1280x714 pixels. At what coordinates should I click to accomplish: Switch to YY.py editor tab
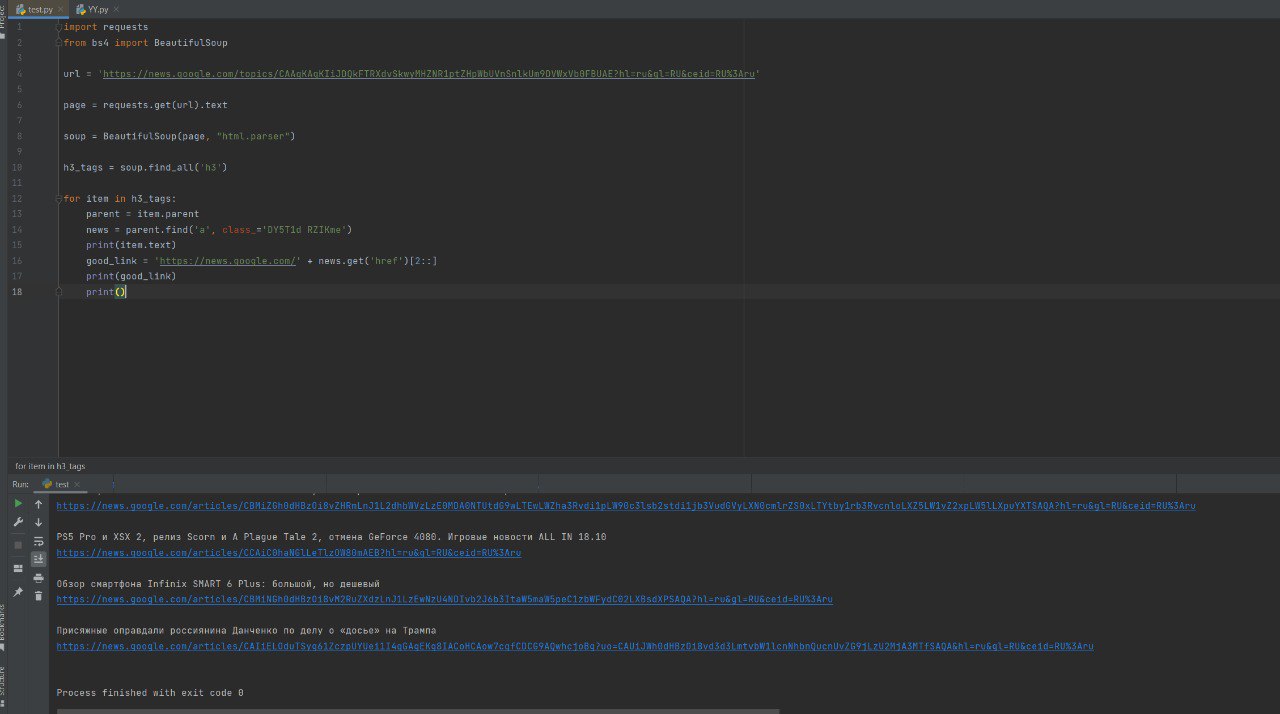point(97,9)
